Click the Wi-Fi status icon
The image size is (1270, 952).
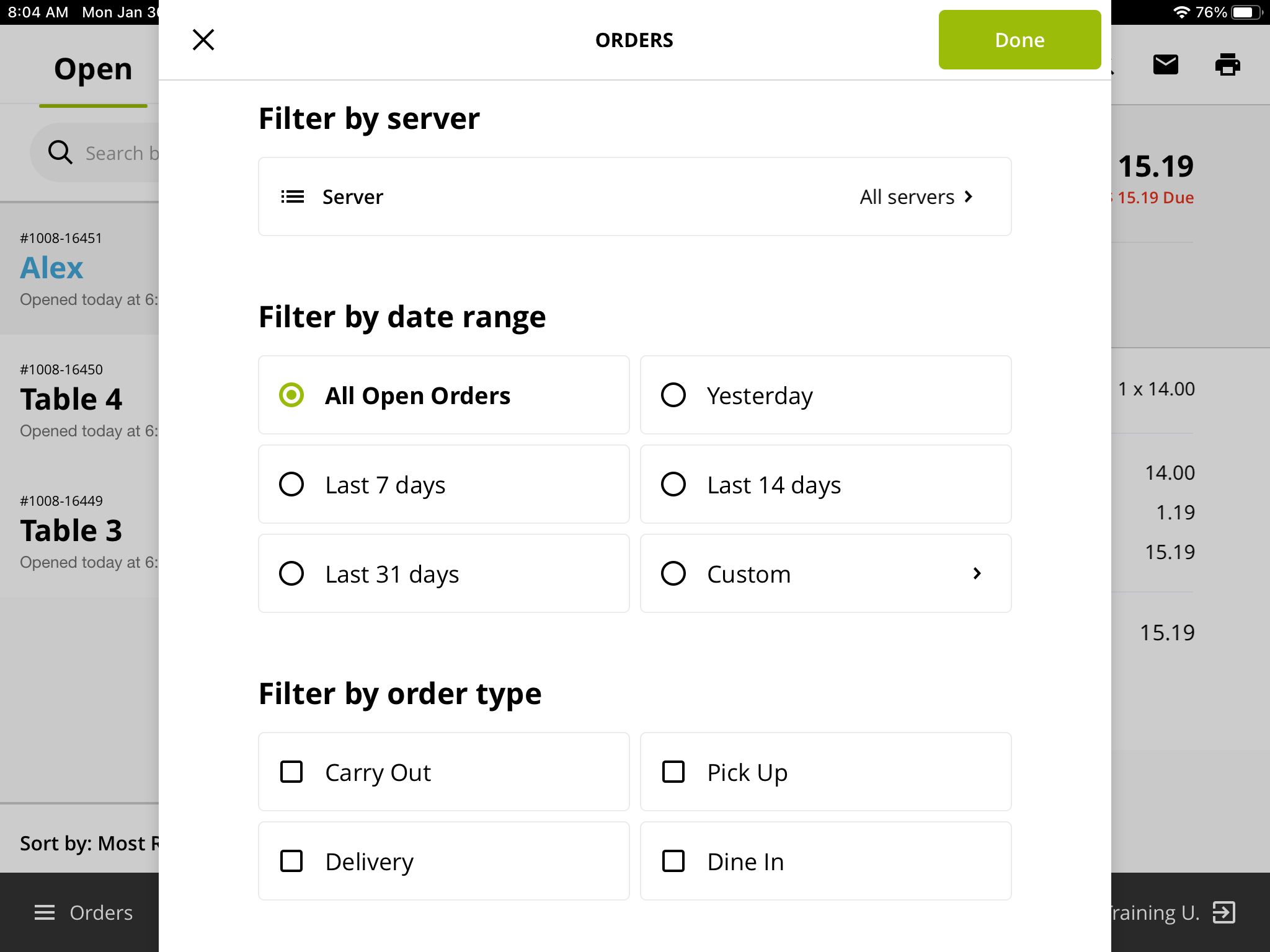[1182, 11]
